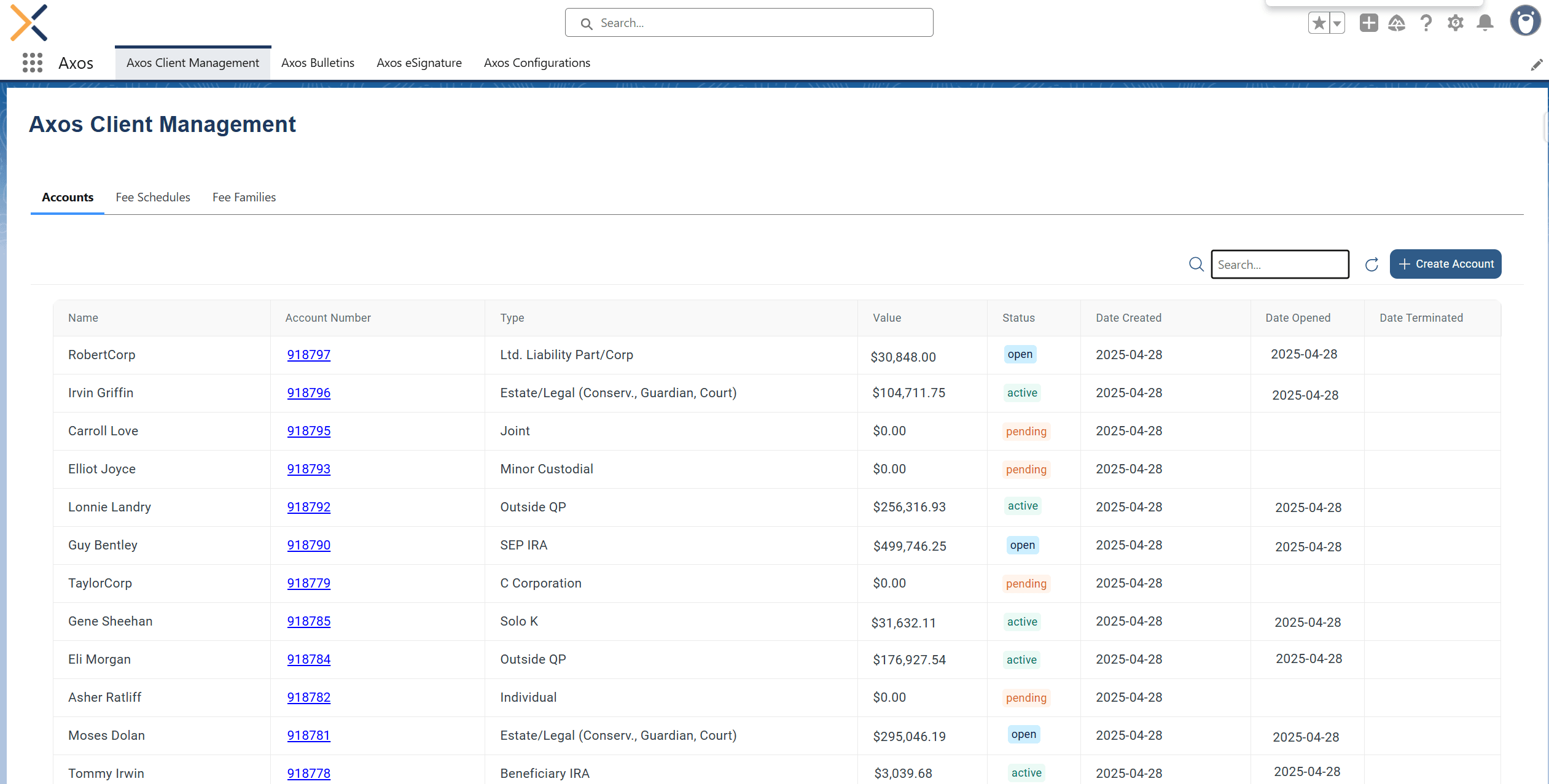This screenshot has height=784, width=1549.
Task: Open the Axos Bulletins nav tab
Action: tap(318, 63)
